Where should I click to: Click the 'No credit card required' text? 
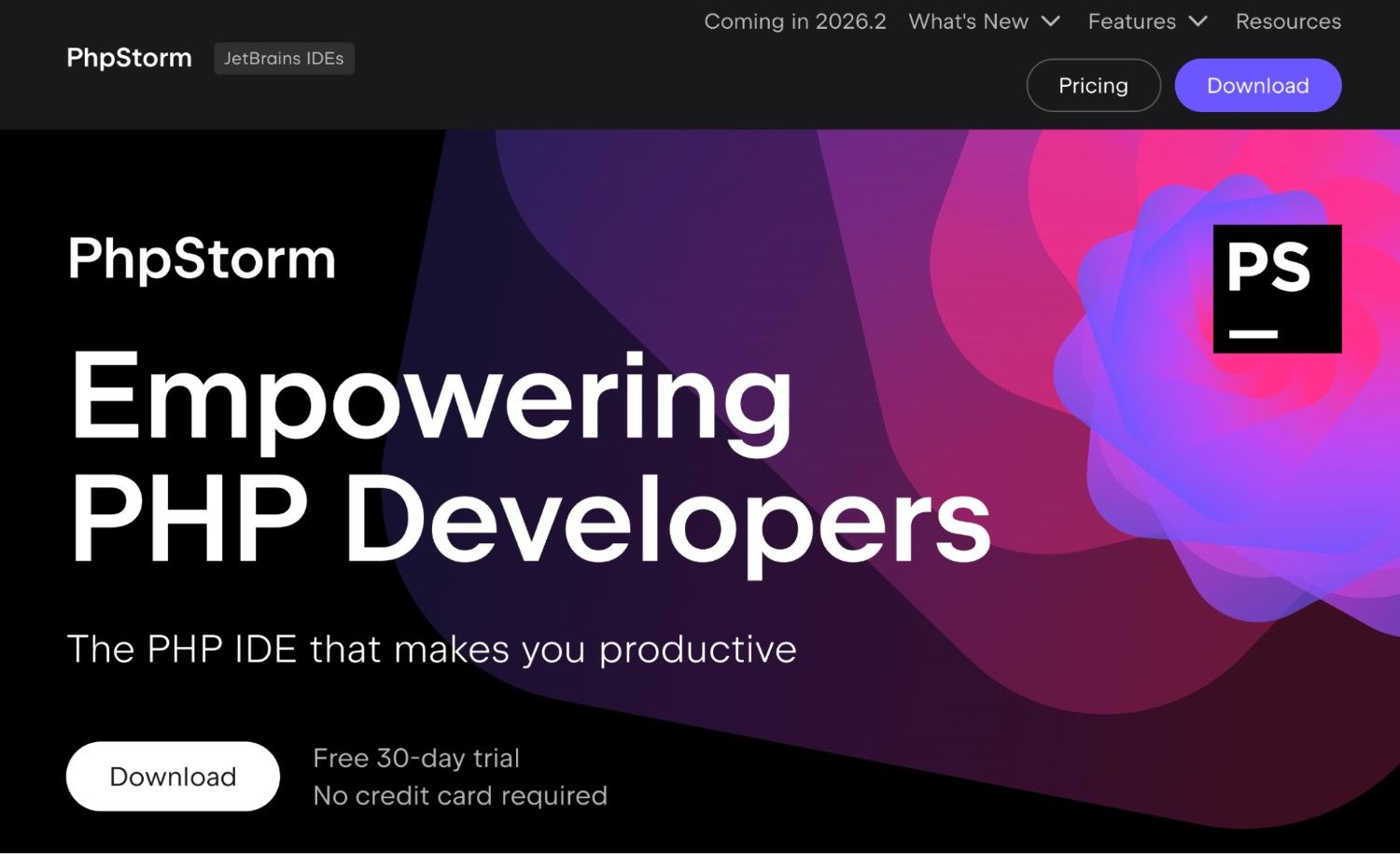click(x=460, y=795)
